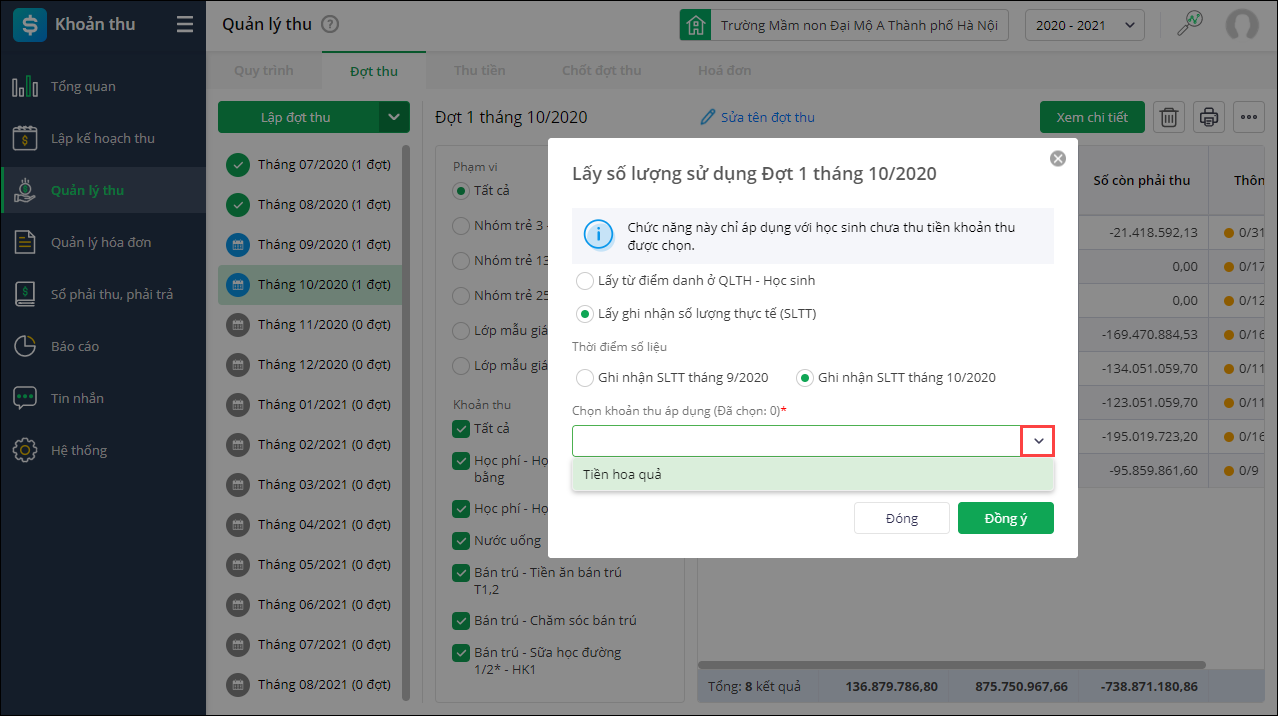Click the trash delete icon
The image size is (1278, 716).
1168,117
